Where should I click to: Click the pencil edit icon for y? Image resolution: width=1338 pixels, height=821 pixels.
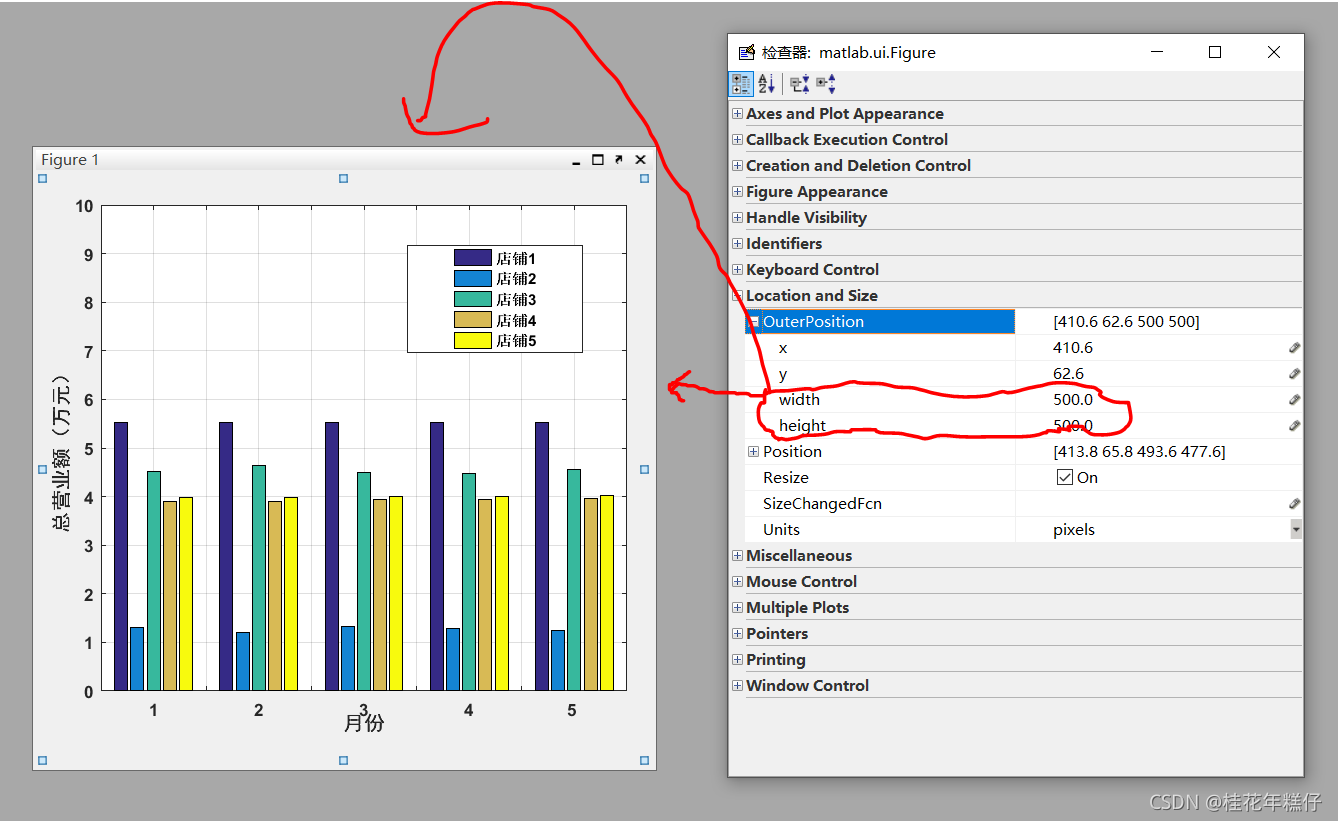(x=1294, y=374)
